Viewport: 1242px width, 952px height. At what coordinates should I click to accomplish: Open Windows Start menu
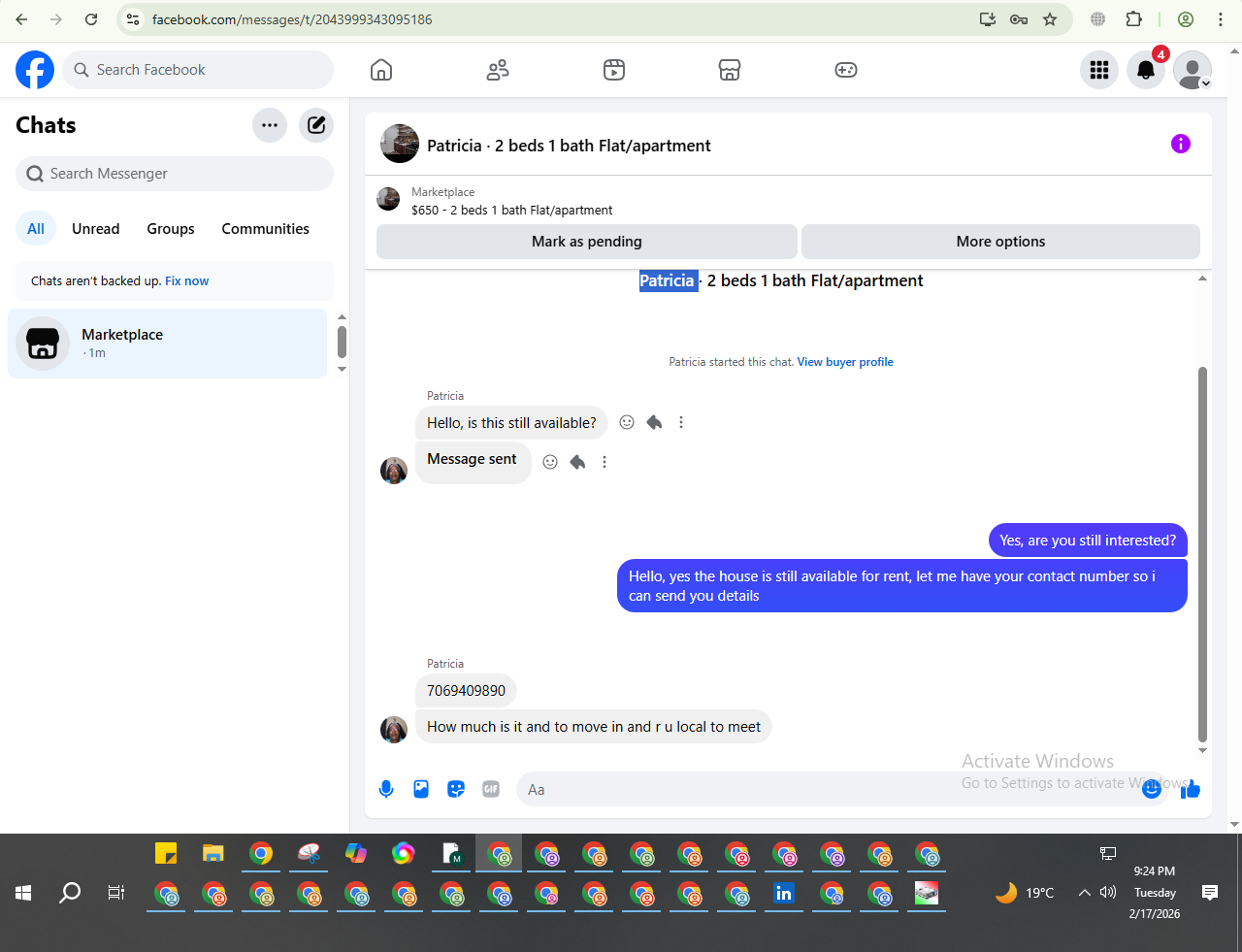coord(23,893)
